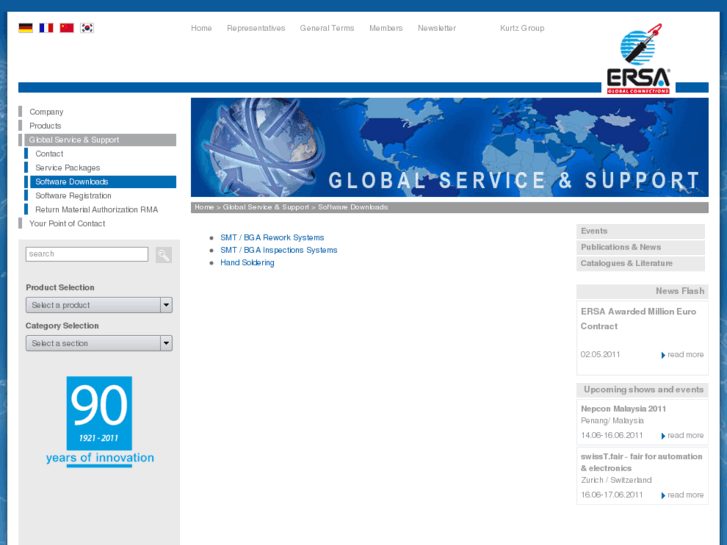
Task: Open Catalogues & Literature button
Action: [x=641, y=263]
